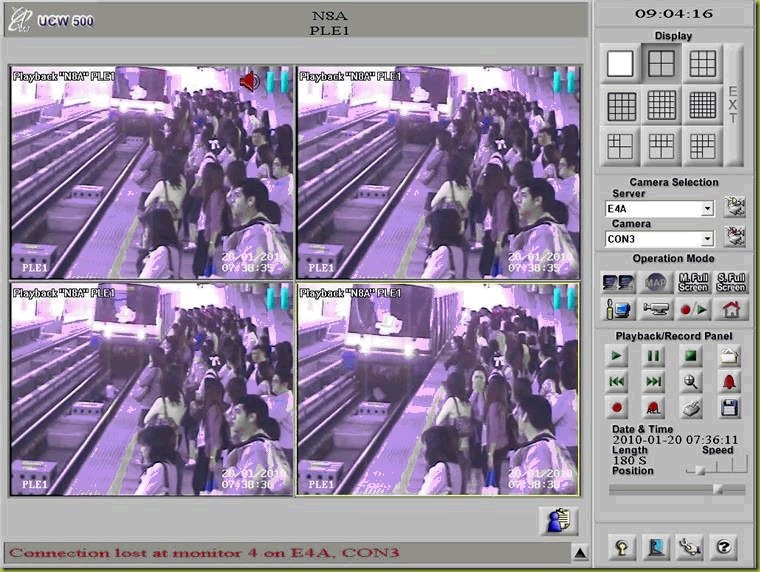Viewport: 760px width, 572px height.
Task: Click the key login icon at bottom
Action: tap(622, 547)
